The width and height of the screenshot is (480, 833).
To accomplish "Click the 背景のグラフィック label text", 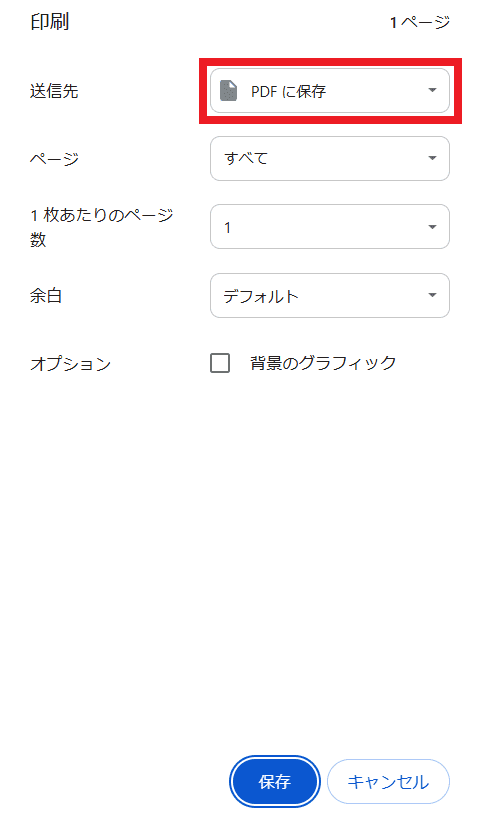I will click(x=323, y=363).
